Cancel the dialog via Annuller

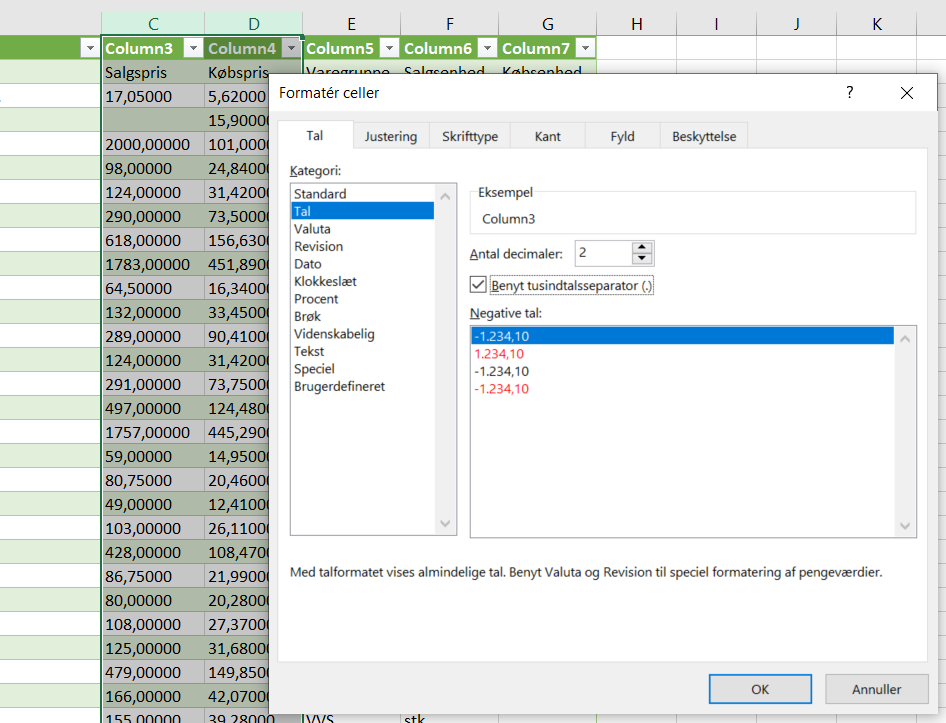pyautogui.click(x=876, y=688)
